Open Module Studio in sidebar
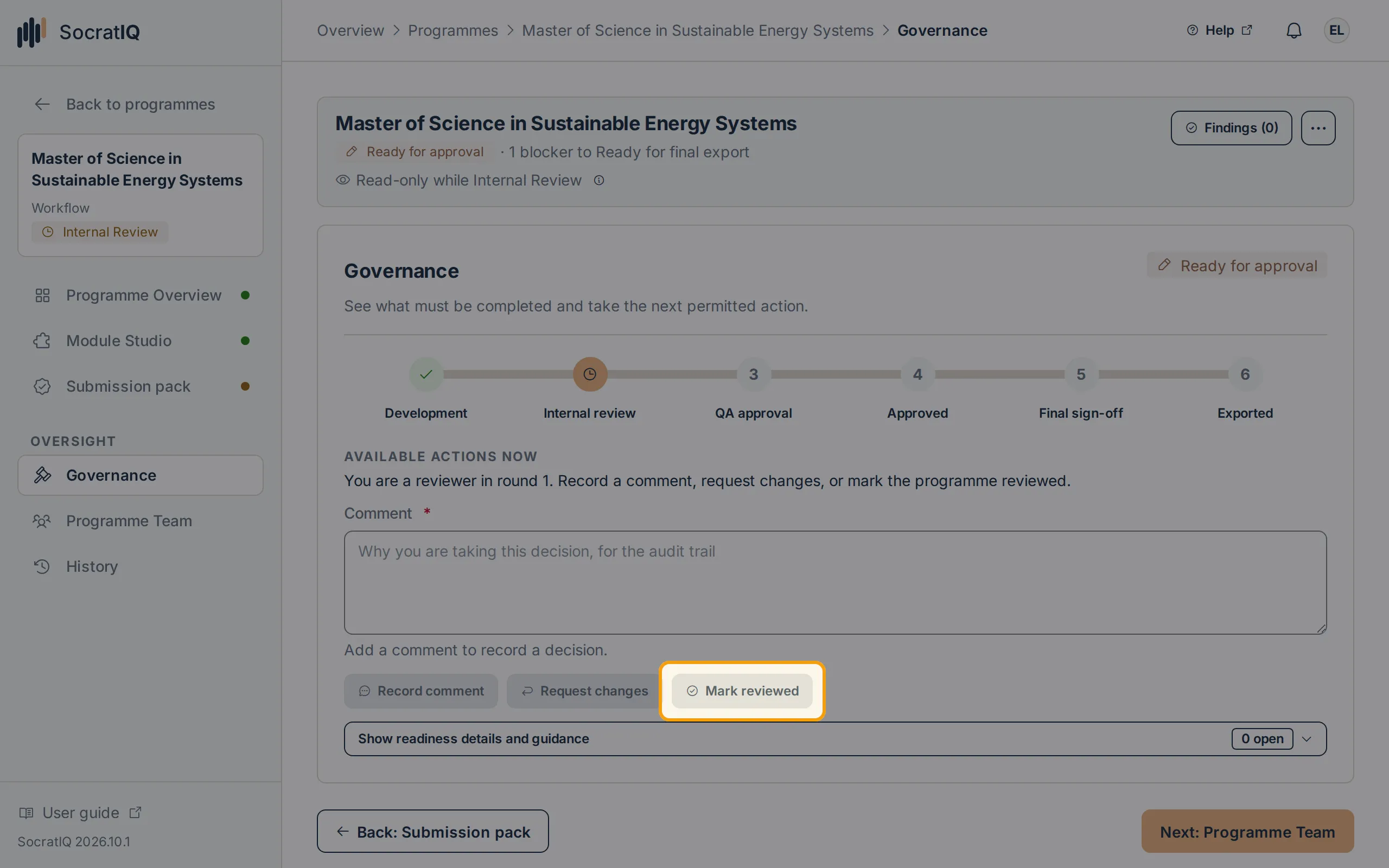This screenshot has height=868, width=1389. (141, 341)
